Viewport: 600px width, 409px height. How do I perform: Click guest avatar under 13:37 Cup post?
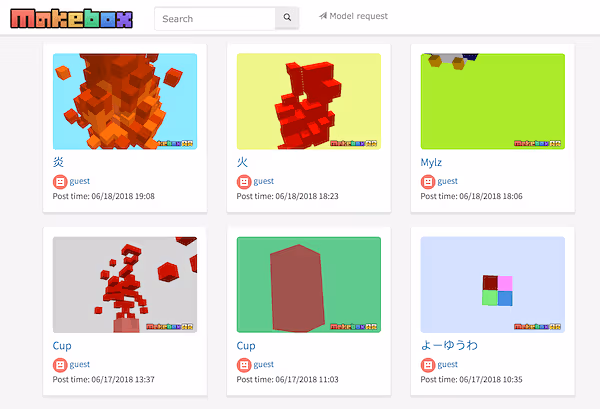point(60,365)
